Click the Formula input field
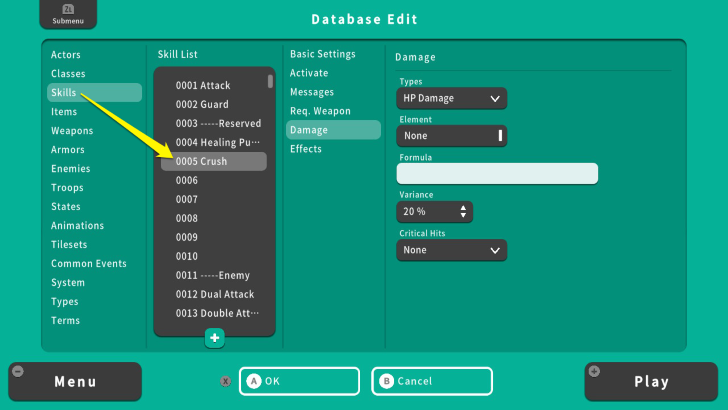This screenshot has height=410, width=728. pos(497,174)
